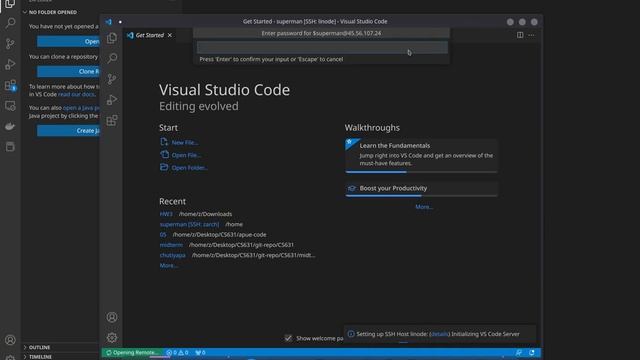
Task: Click More link under Recent
Action: (x=168, y=265)
